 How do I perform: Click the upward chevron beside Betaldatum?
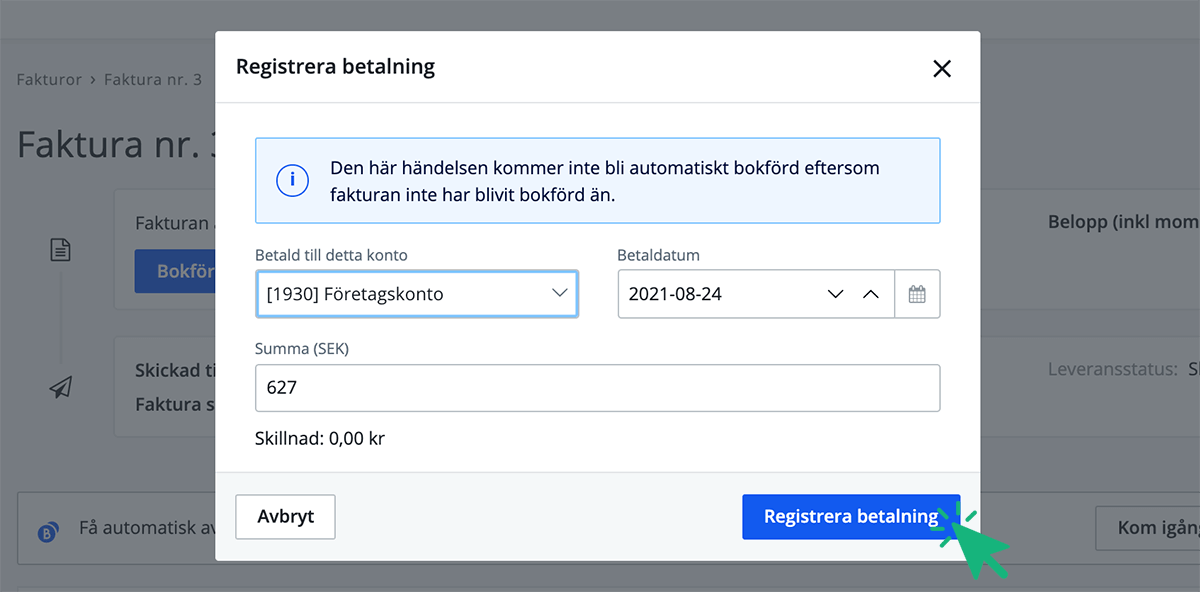870,293
